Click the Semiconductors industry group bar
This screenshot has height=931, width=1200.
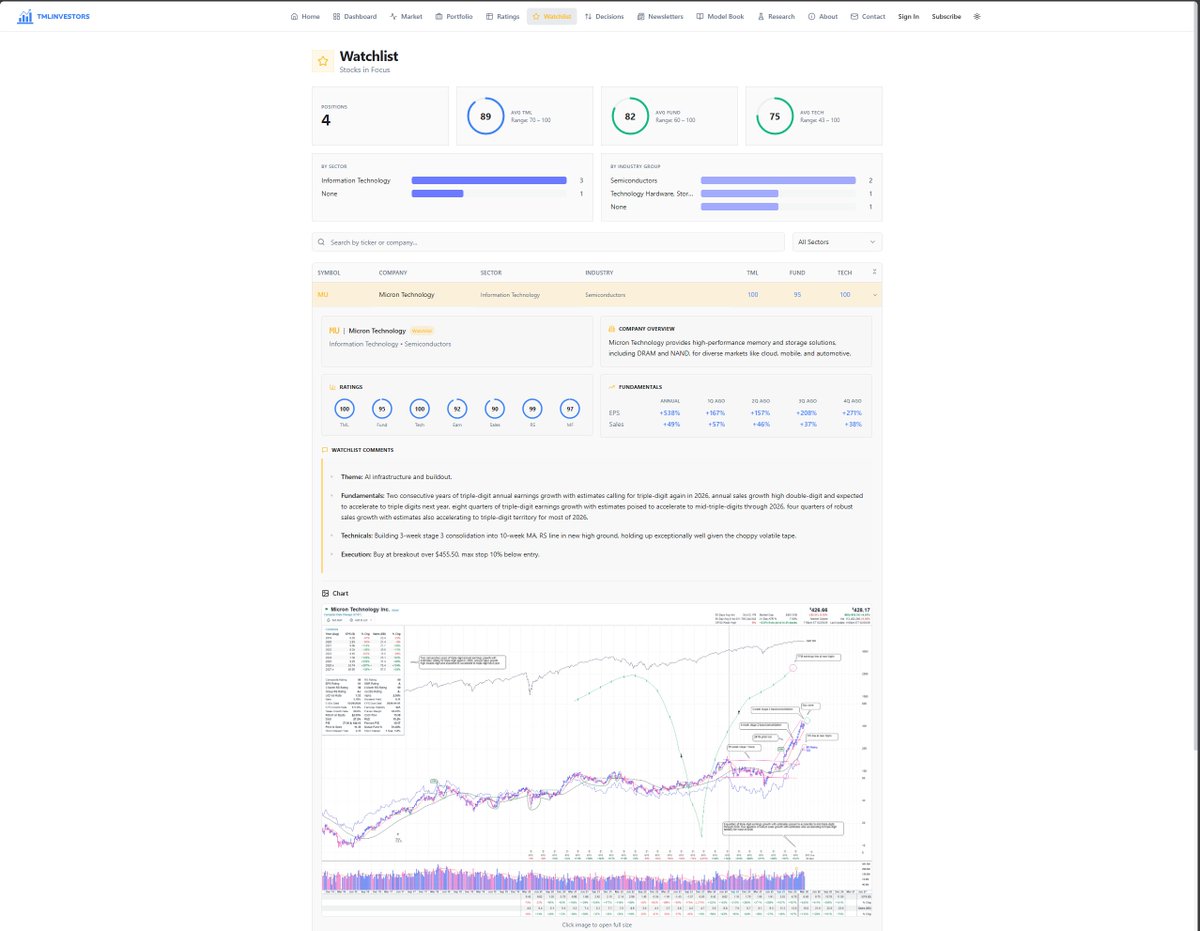click(778, 181)
